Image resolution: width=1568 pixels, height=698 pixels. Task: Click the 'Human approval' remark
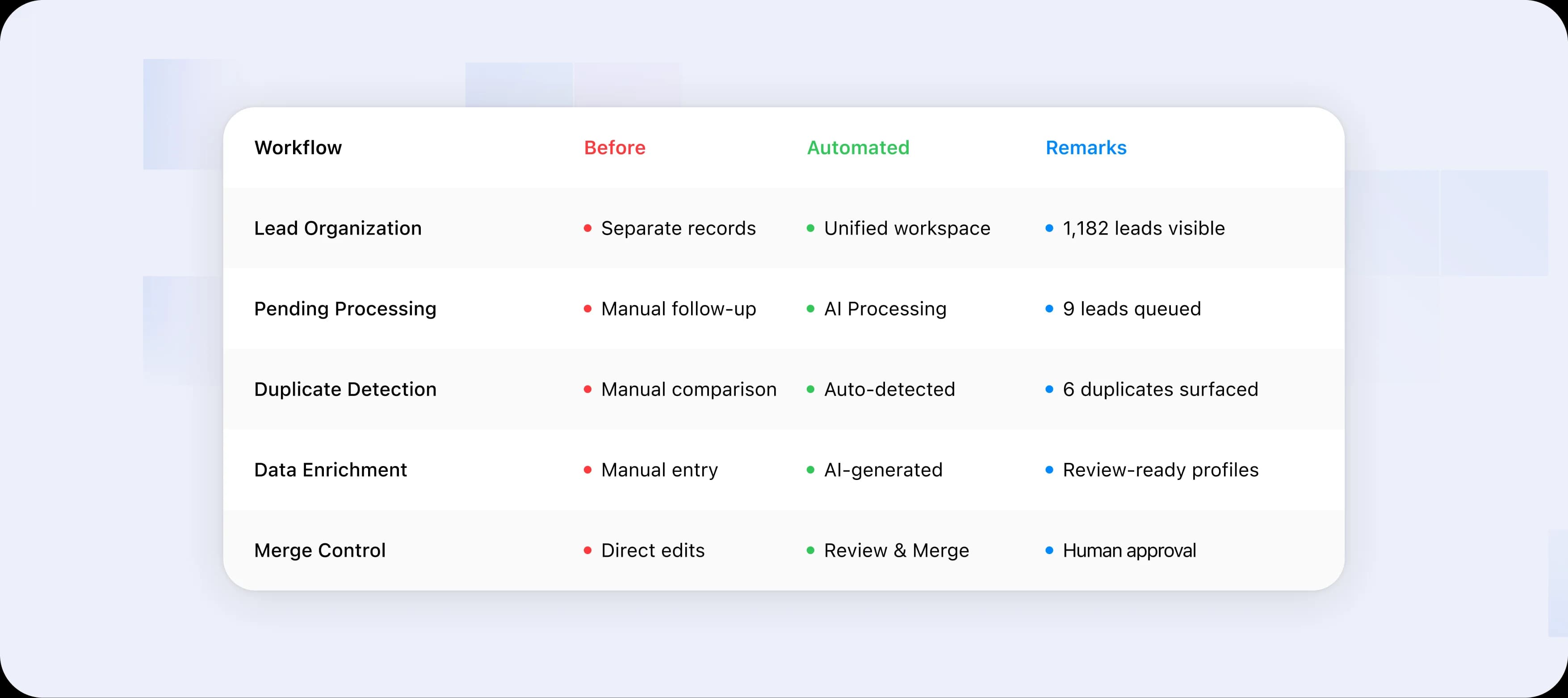click(1129, 551)
